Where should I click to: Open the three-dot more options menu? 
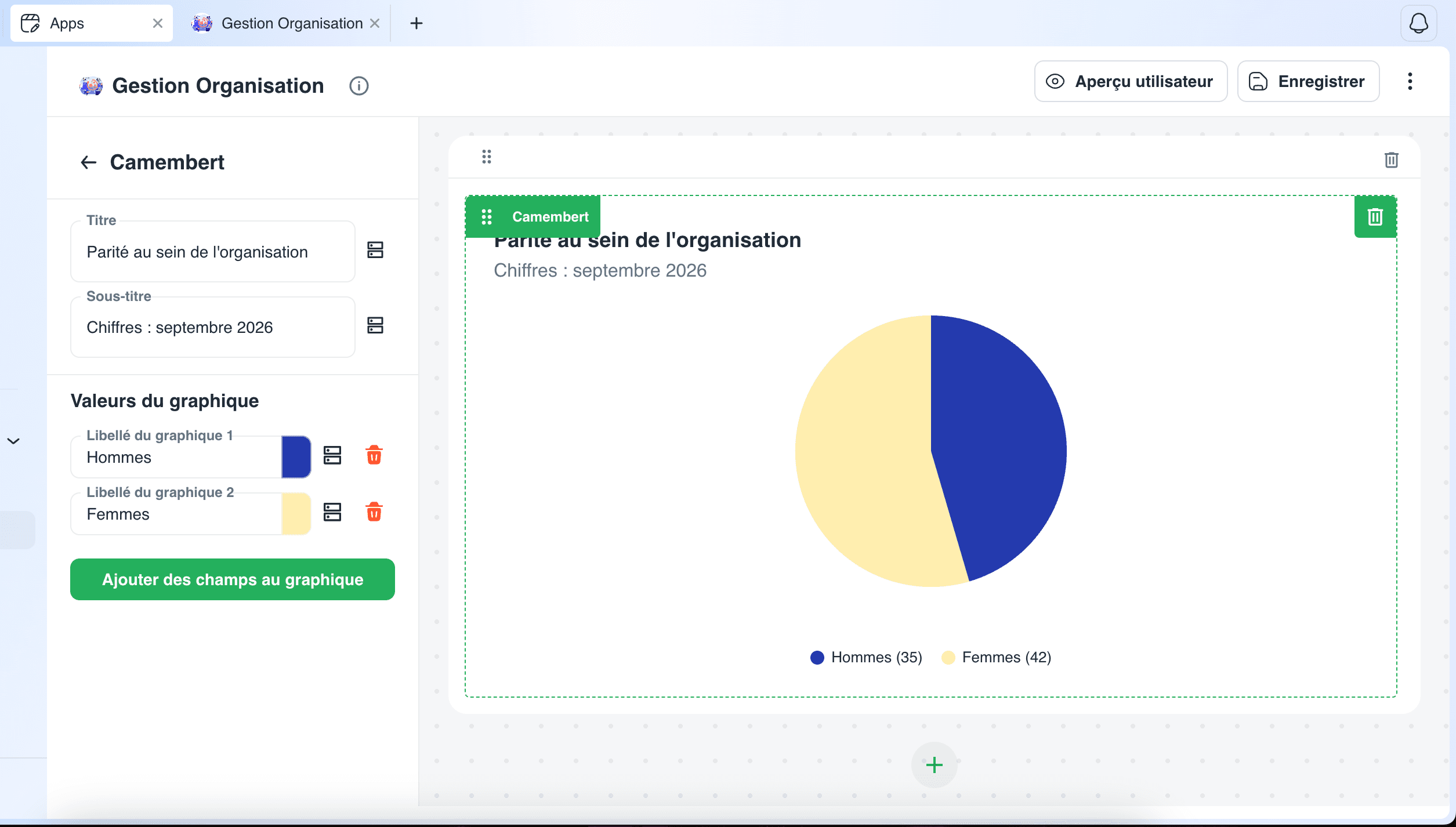pos(1410,81)
